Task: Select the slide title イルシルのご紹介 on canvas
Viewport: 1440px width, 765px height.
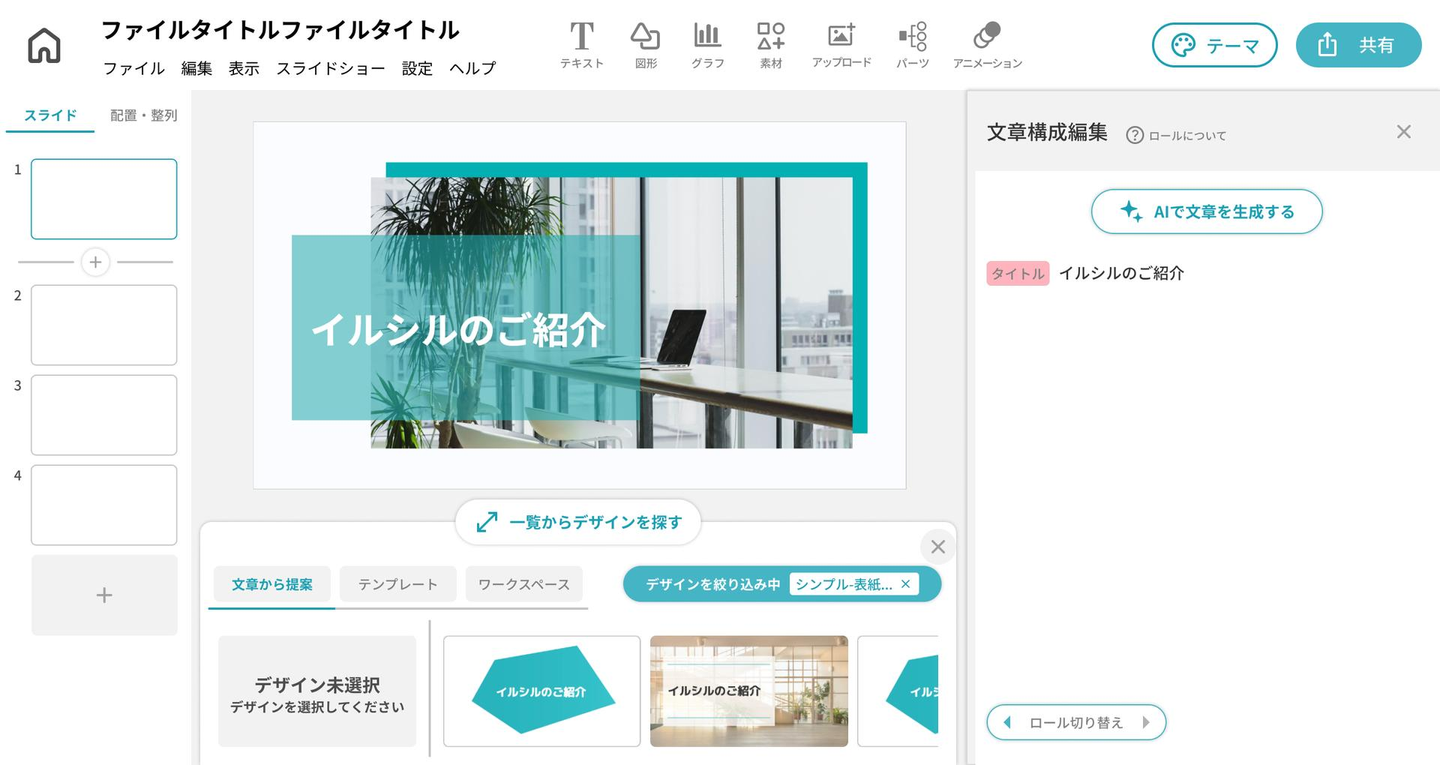Action: [459, 329]
